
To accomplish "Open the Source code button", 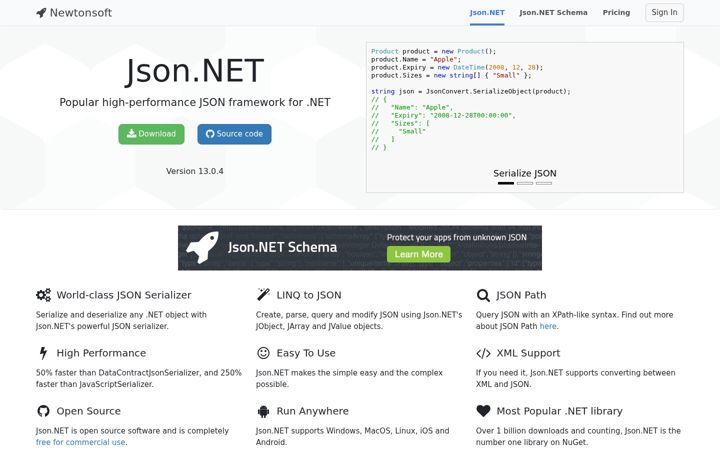I will coord(234,134).
